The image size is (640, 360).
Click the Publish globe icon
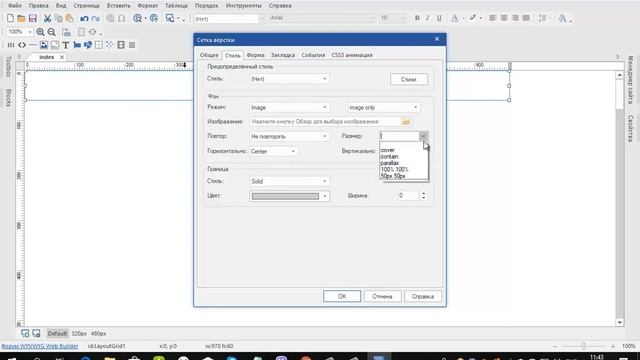coord(154,18)
